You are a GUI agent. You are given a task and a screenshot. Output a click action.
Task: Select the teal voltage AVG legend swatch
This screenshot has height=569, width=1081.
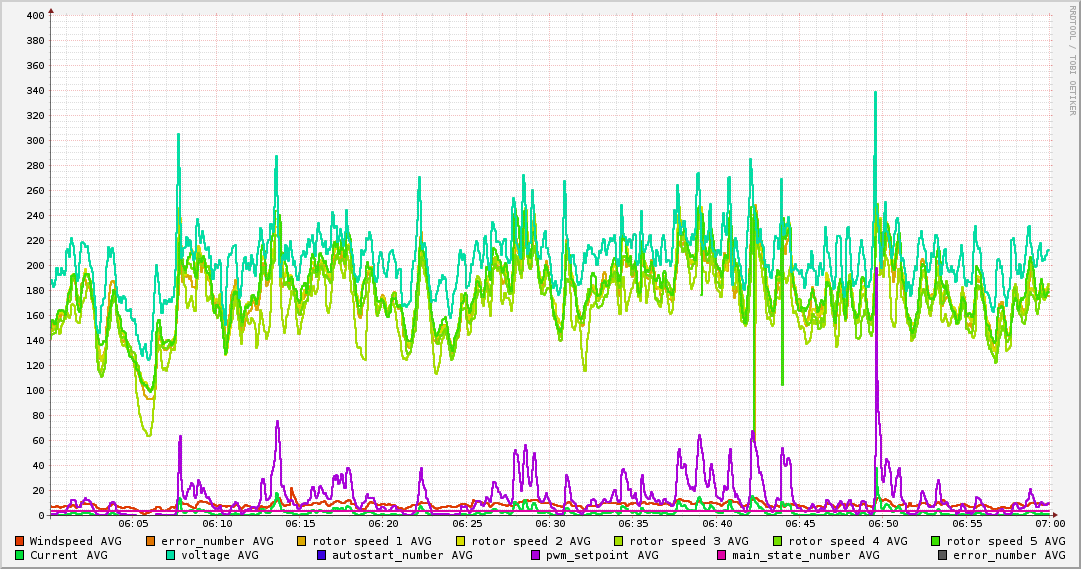170,555
